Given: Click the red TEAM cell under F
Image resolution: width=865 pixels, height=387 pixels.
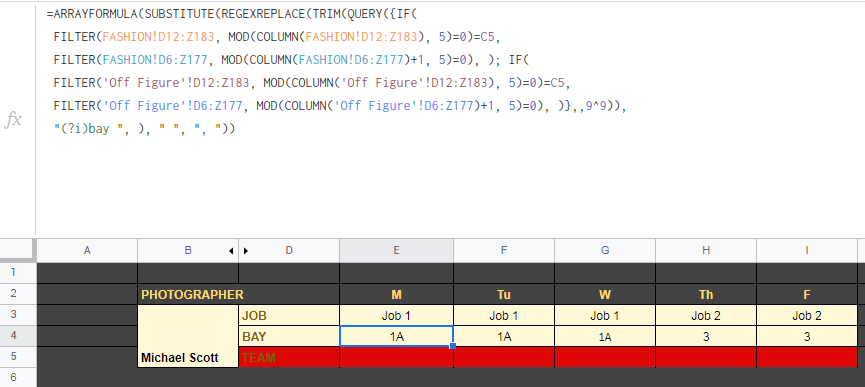Looking at the screenshot, I should click(807, 357).
